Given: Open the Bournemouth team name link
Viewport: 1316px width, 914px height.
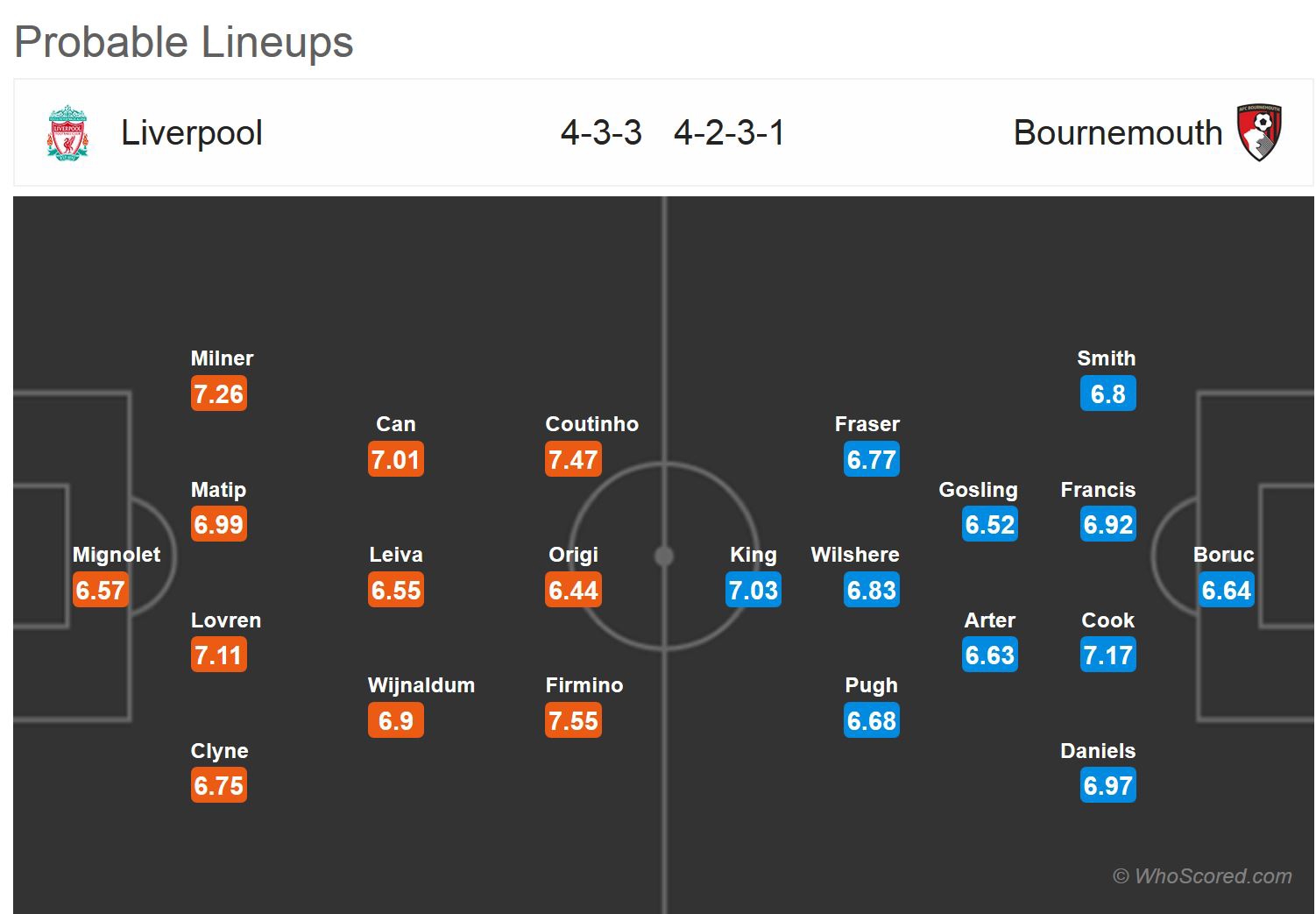Looking at the screenshot, I should [1117, 133].
